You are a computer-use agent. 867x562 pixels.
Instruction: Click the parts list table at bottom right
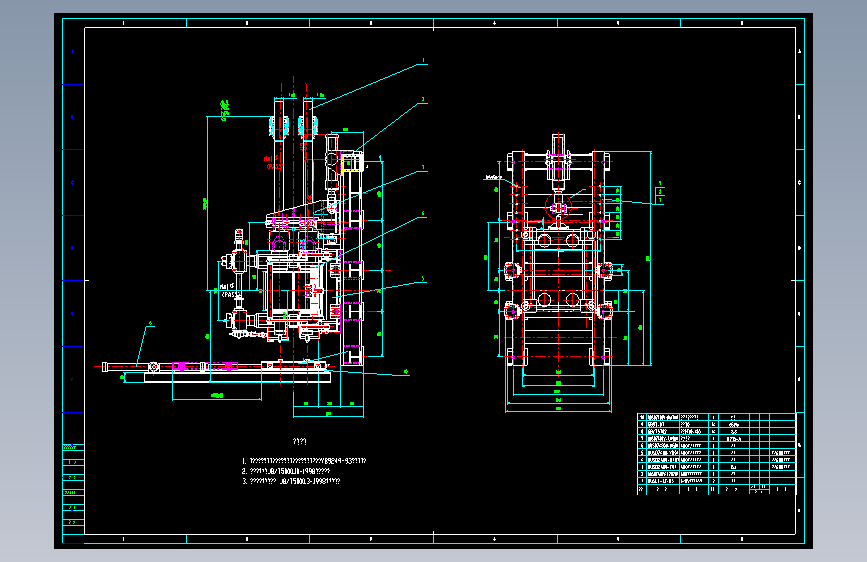(x=717, y=454)
